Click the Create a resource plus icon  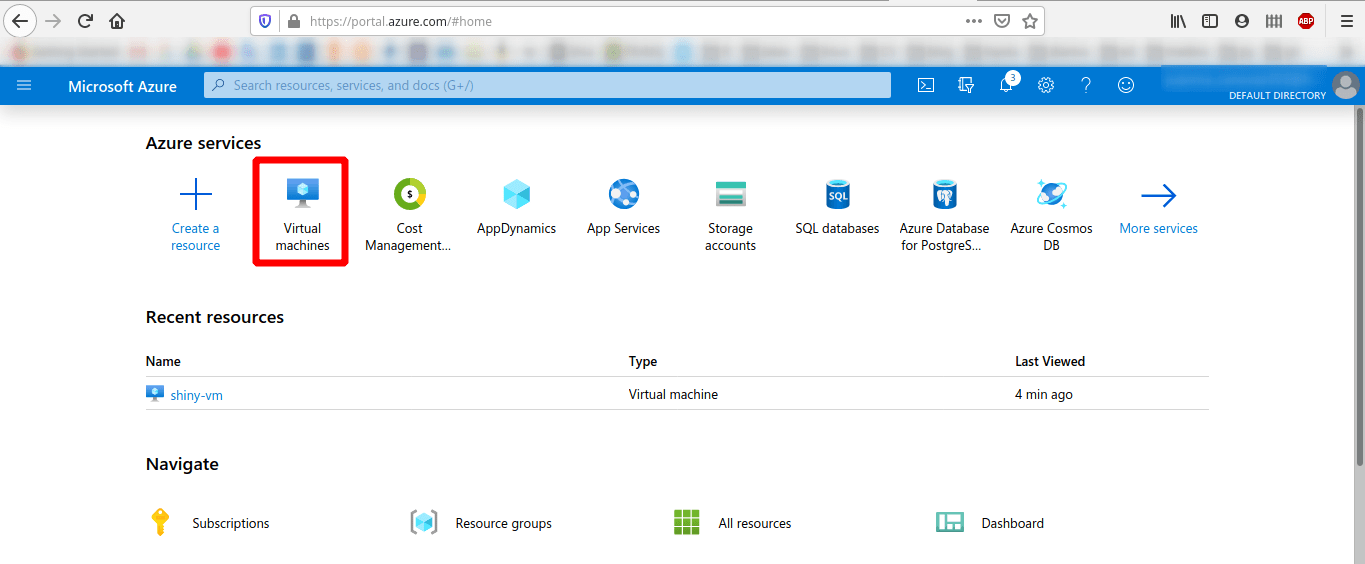click(x=195, y=194)
